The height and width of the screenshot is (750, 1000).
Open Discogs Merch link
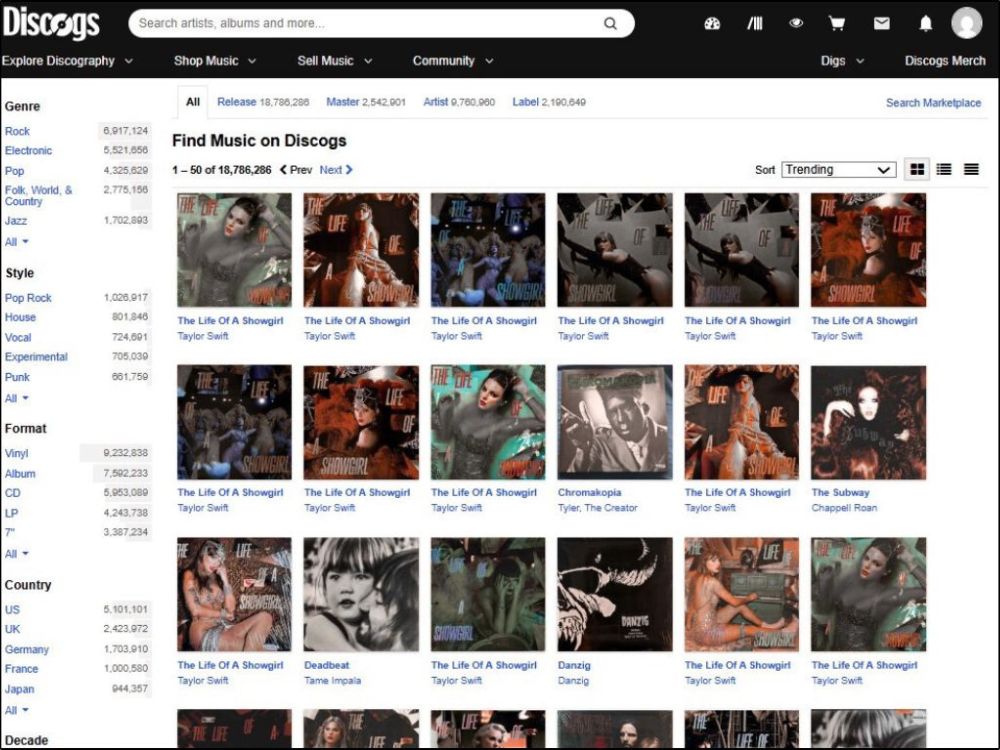pos(945,61)
